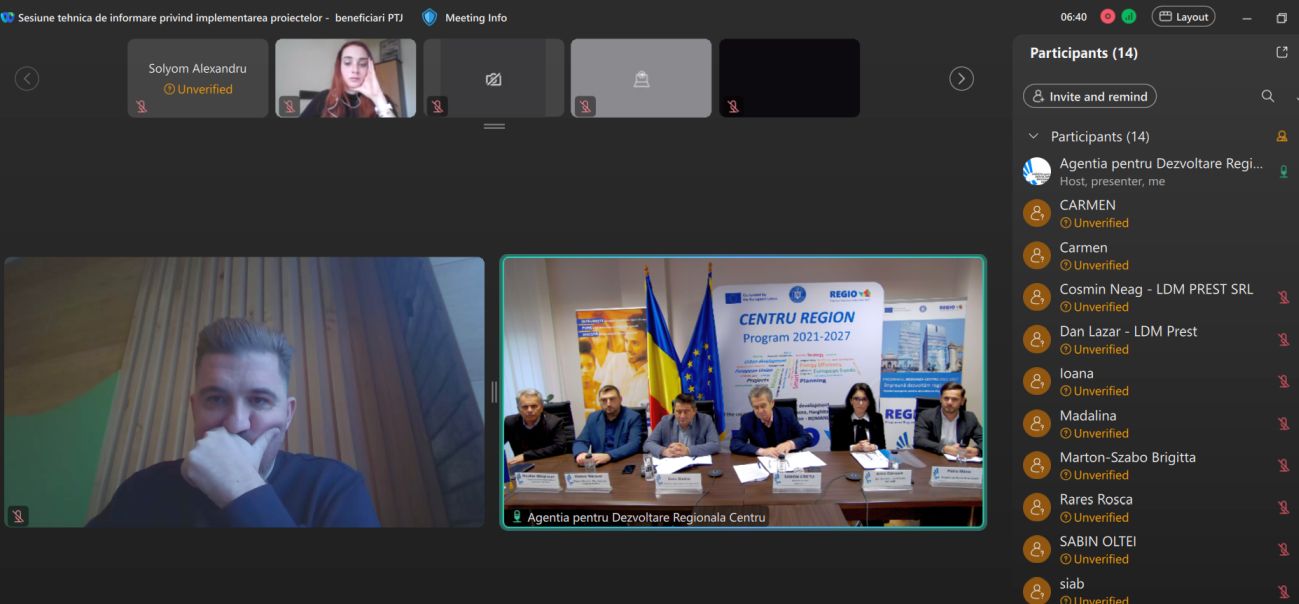The width and height of the screenshot is (1299, 604).
Task: Click the CARMEN participant avatar icon
Action: (x=1037, y=213)
